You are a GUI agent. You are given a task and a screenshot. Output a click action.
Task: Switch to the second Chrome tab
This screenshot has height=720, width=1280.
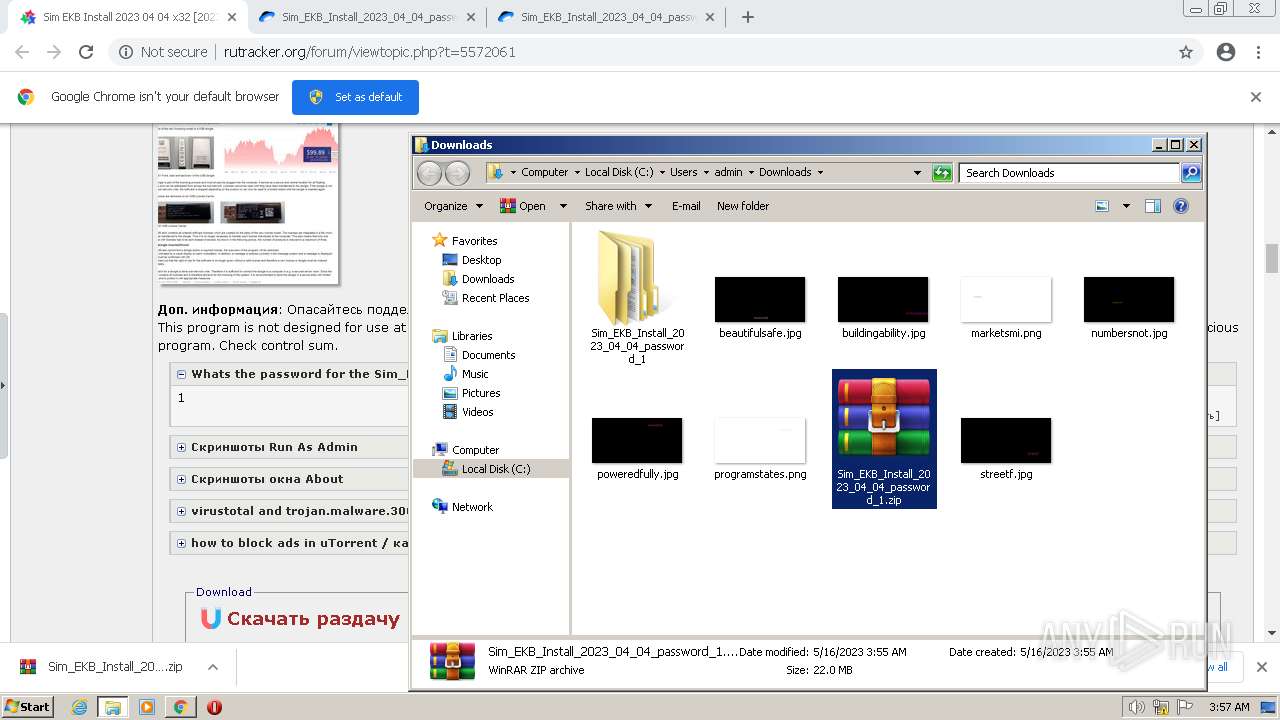(x=365, y=17)
